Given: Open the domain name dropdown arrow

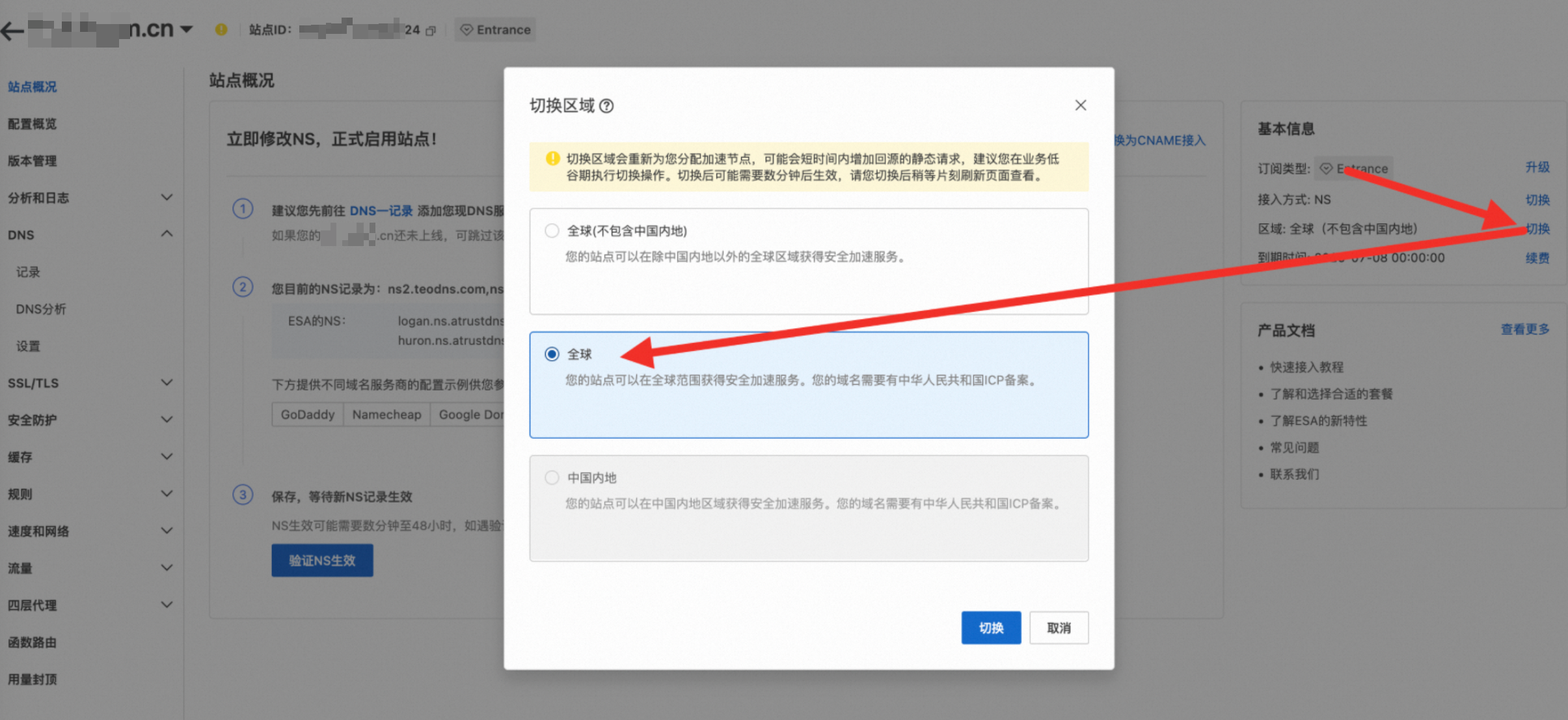Looking at the screenshot, I should (x=187, y=29).
